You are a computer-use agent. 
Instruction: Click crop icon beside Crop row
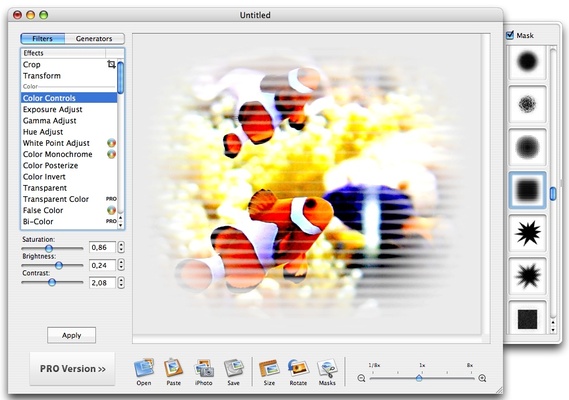(x=111, y=65)
